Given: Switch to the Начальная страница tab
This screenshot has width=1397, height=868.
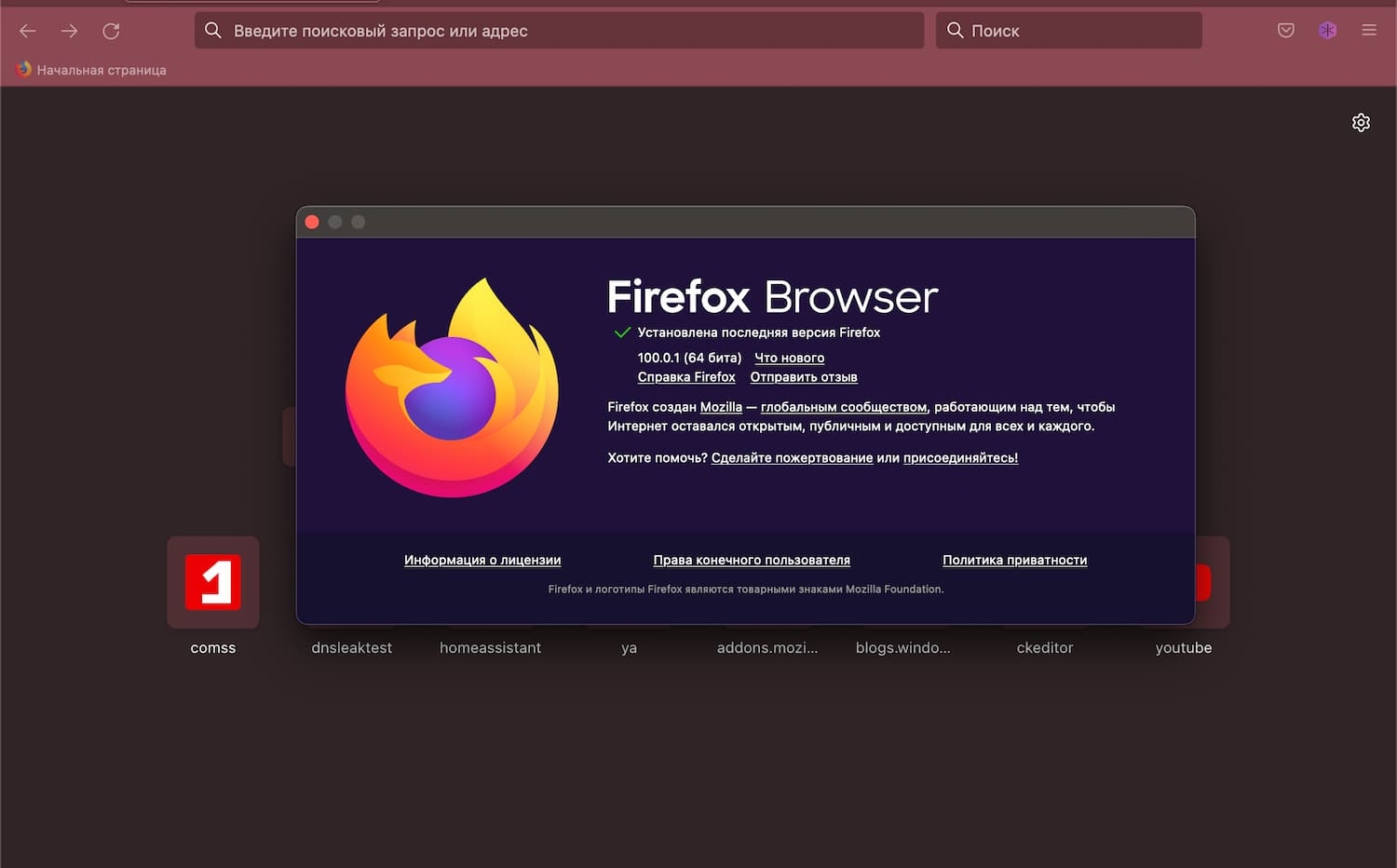Looking at the screenshot, I should click(101, 69).
